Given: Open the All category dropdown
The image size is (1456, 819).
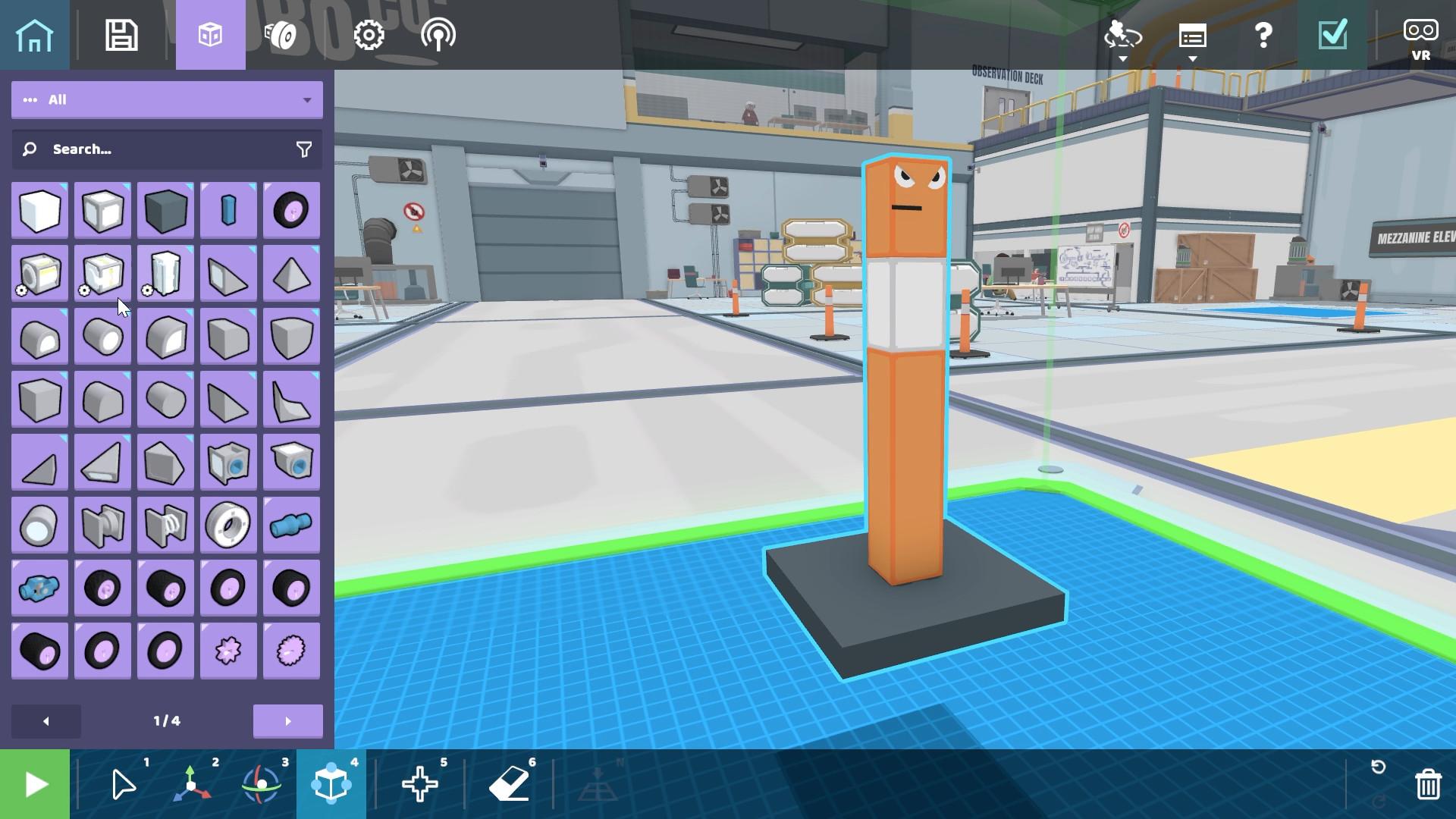Looking at the screenshot, I should [x=167, y=100].
